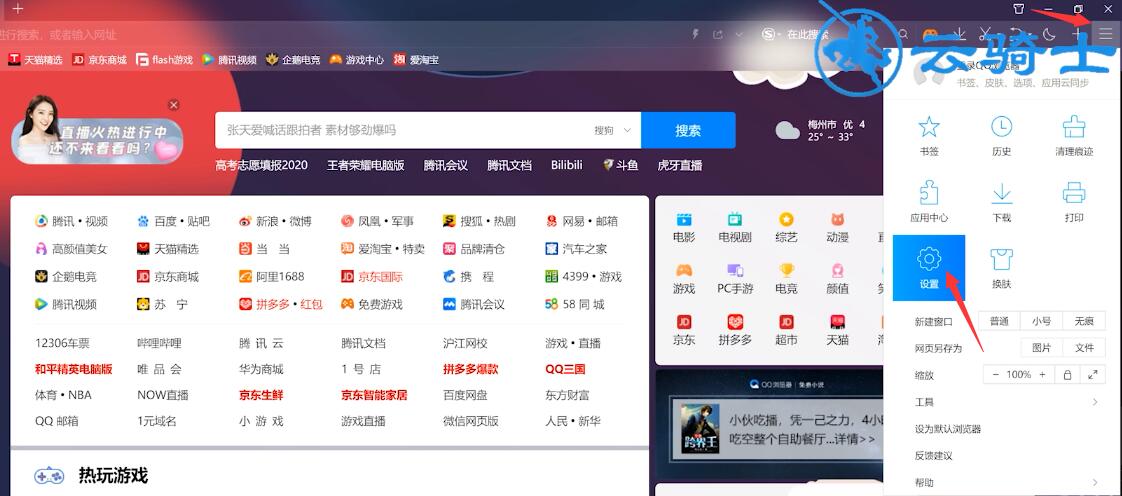Open 京东商城 bookmark bar item
Screen dimensions: 1122x496
point(99,60)
